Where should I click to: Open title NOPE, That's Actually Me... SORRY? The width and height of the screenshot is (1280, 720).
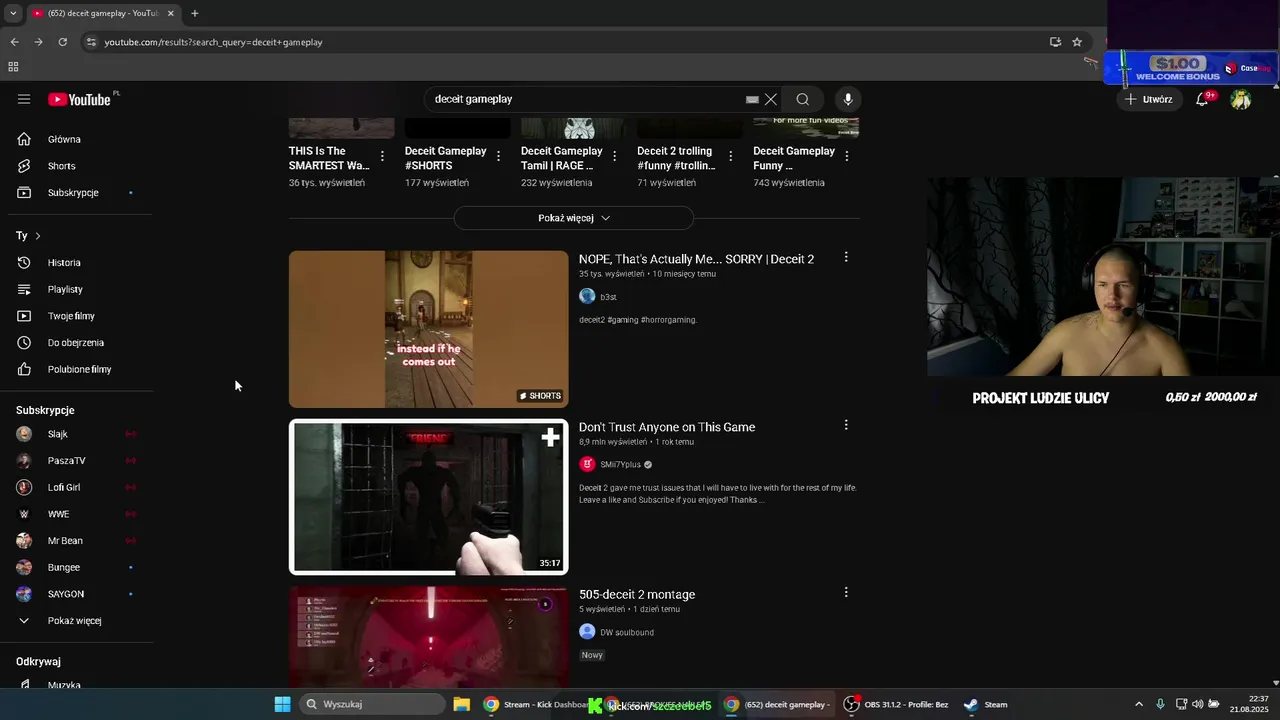696,259
